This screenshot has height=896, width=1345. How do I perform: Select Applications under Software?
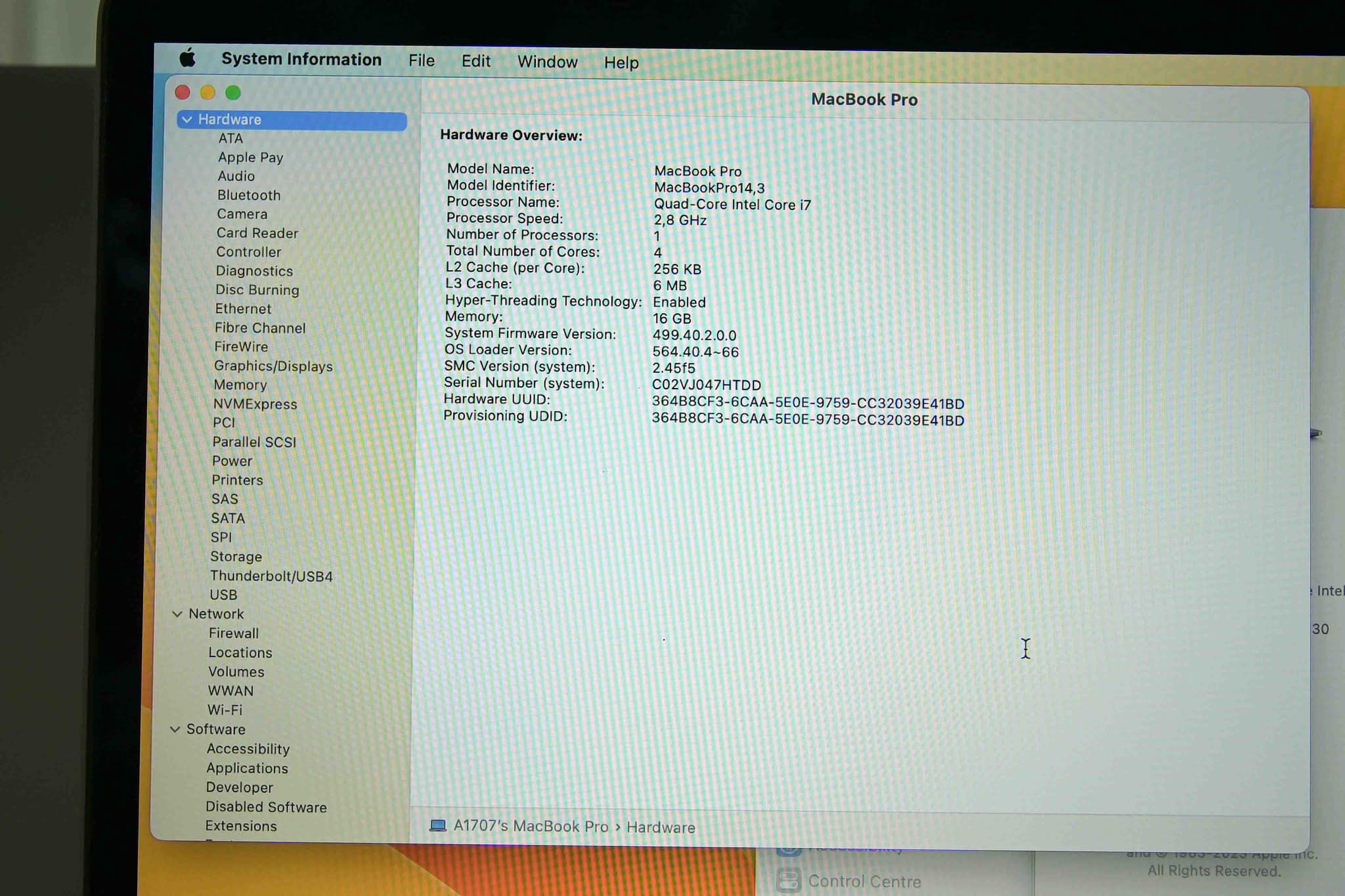[247, 768]
